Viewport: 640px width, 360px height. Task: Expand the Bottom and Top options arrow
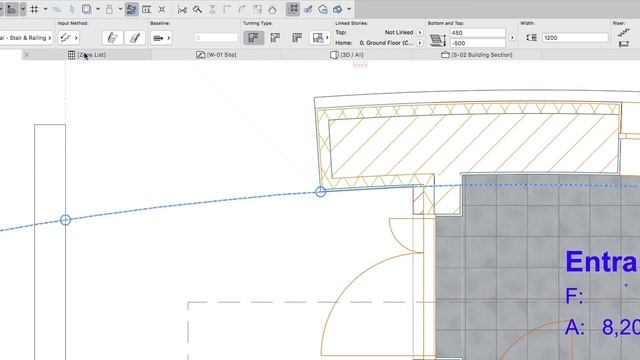pos(512,38)
